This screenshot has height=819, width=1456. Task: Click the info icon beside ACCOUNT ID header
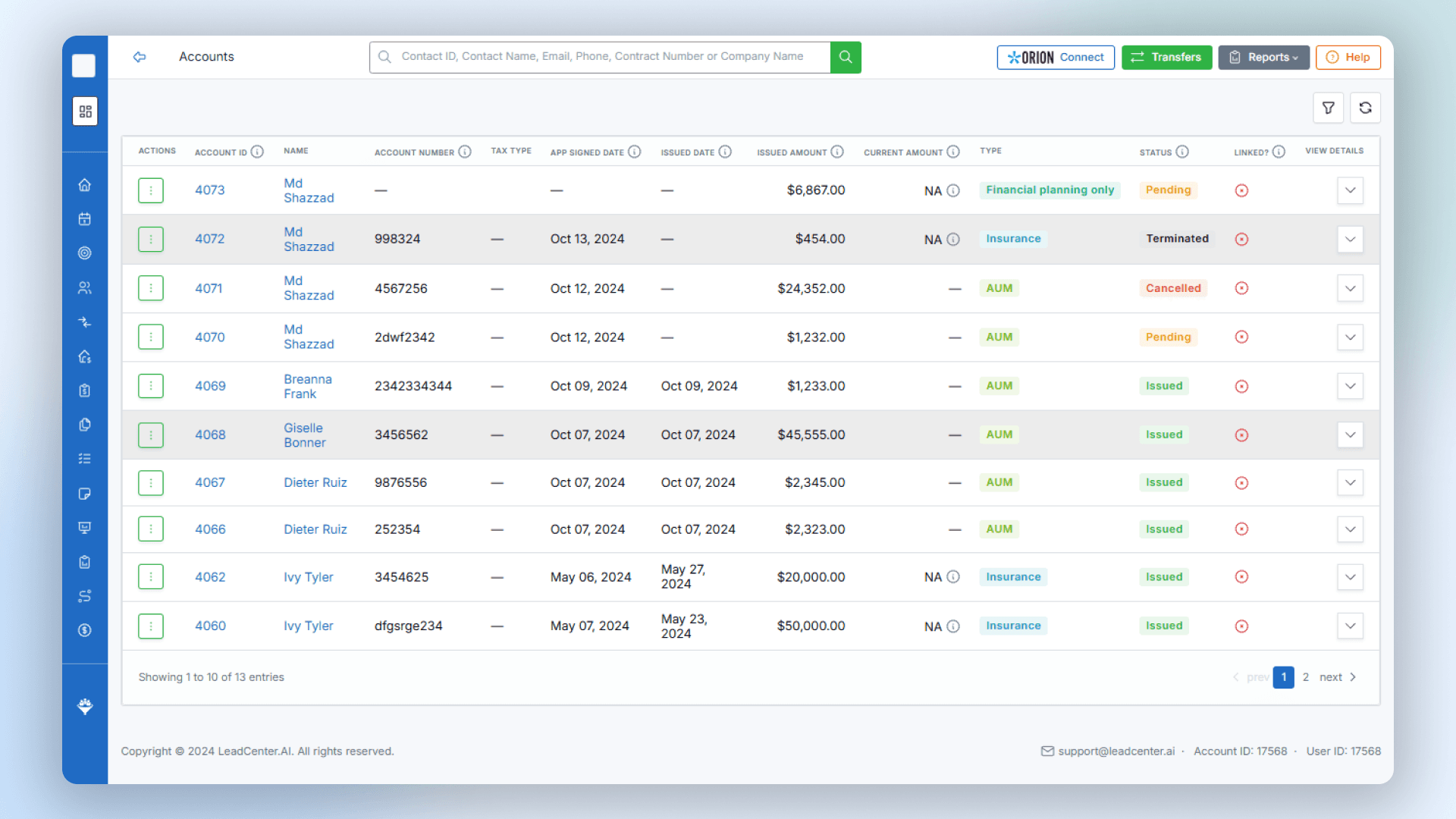tap(257, 152)
